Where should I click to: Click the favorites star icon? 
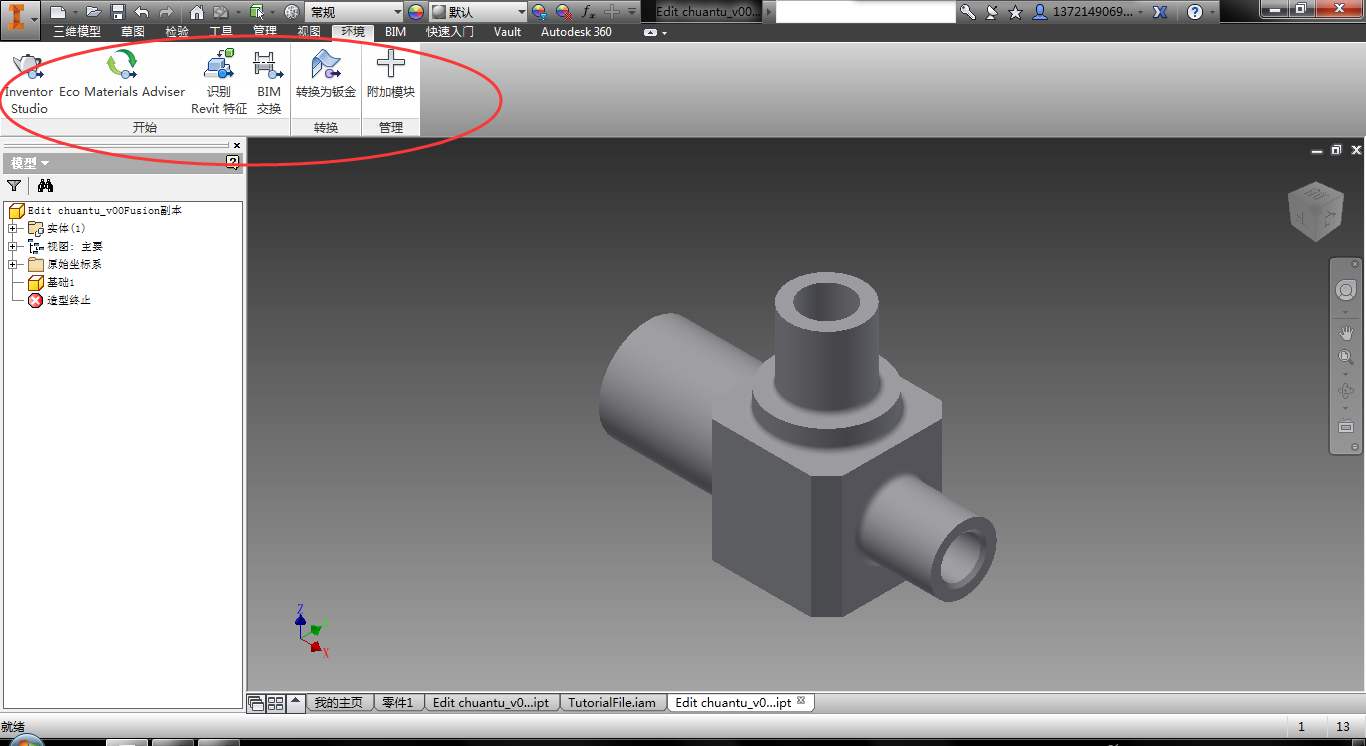tap(1016, 12)
